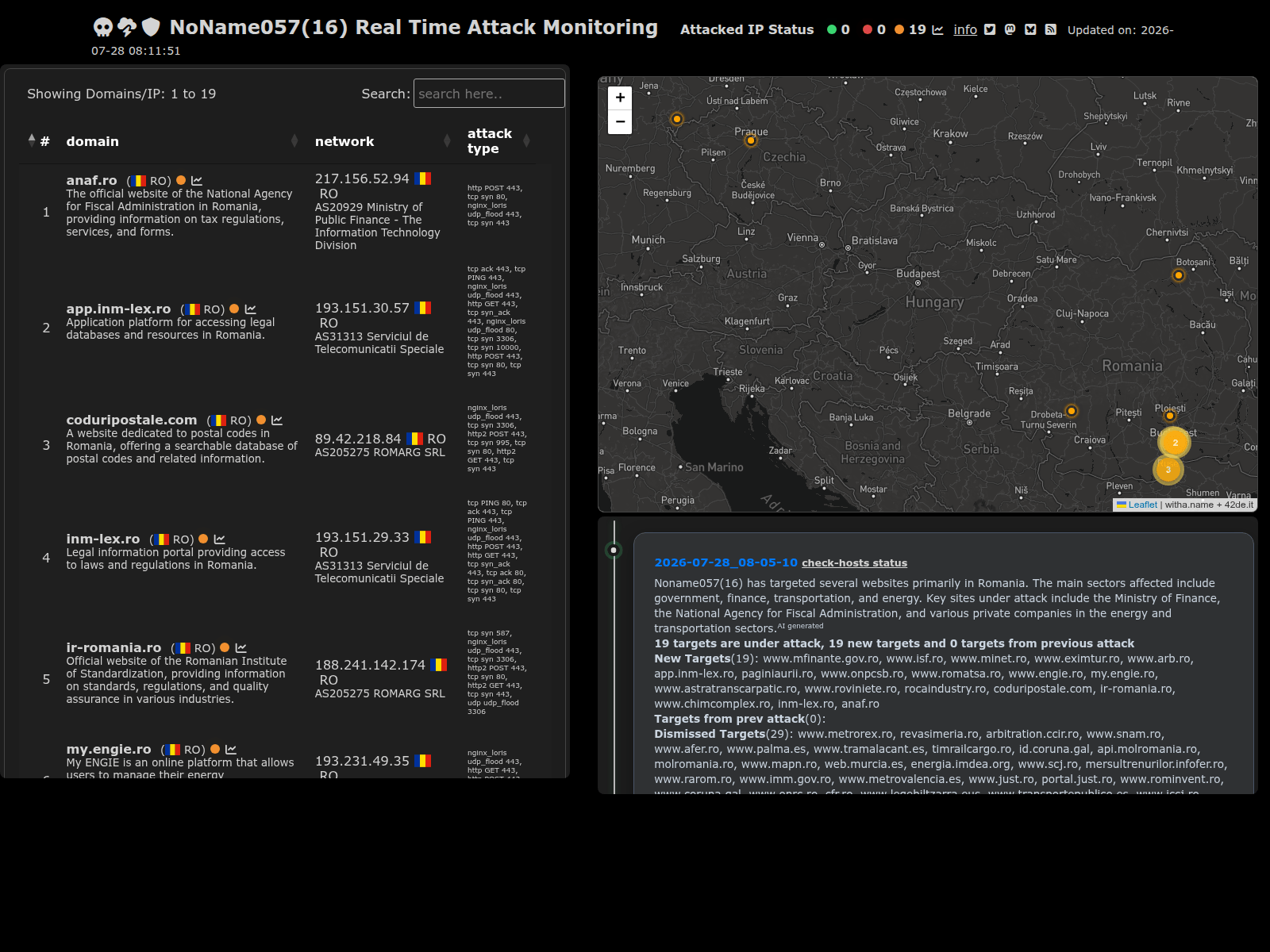Open chart icon for app.inm-lex.ro
This screenshot has height=952, width=1270.
(250, 309)
